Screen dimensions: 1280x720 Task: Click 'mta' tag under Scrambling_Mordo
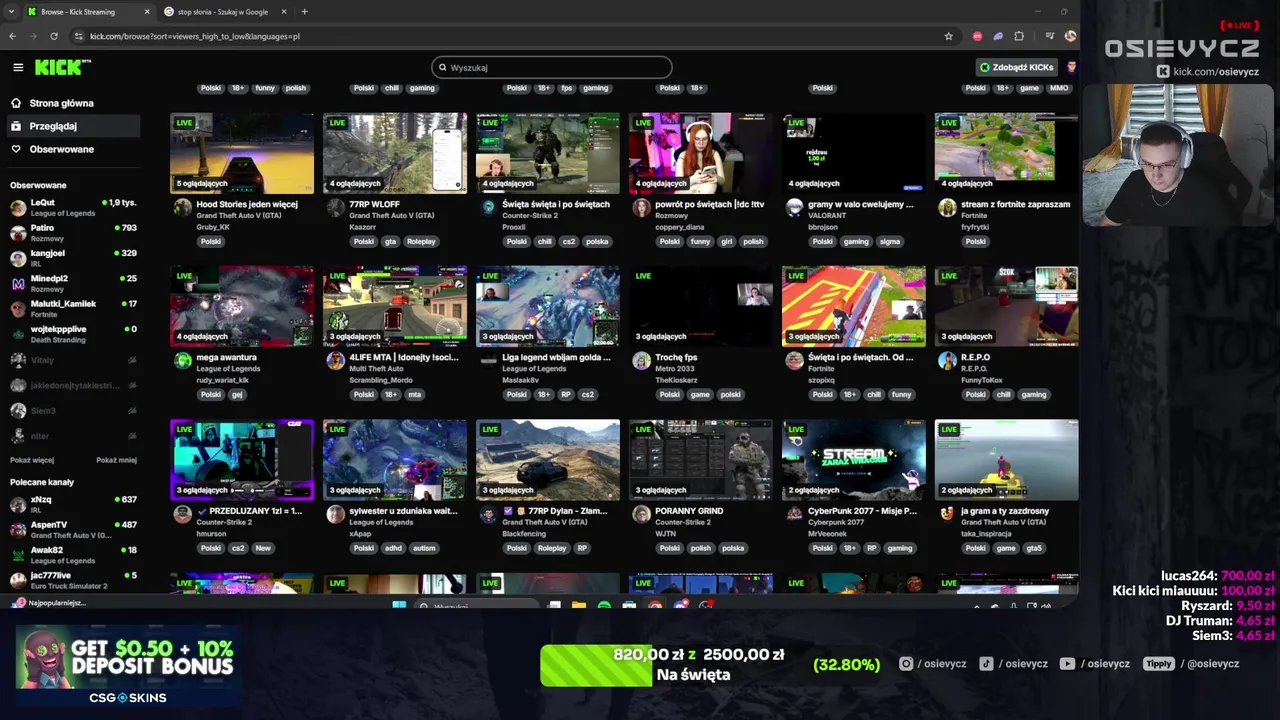(x=415, y=394)
